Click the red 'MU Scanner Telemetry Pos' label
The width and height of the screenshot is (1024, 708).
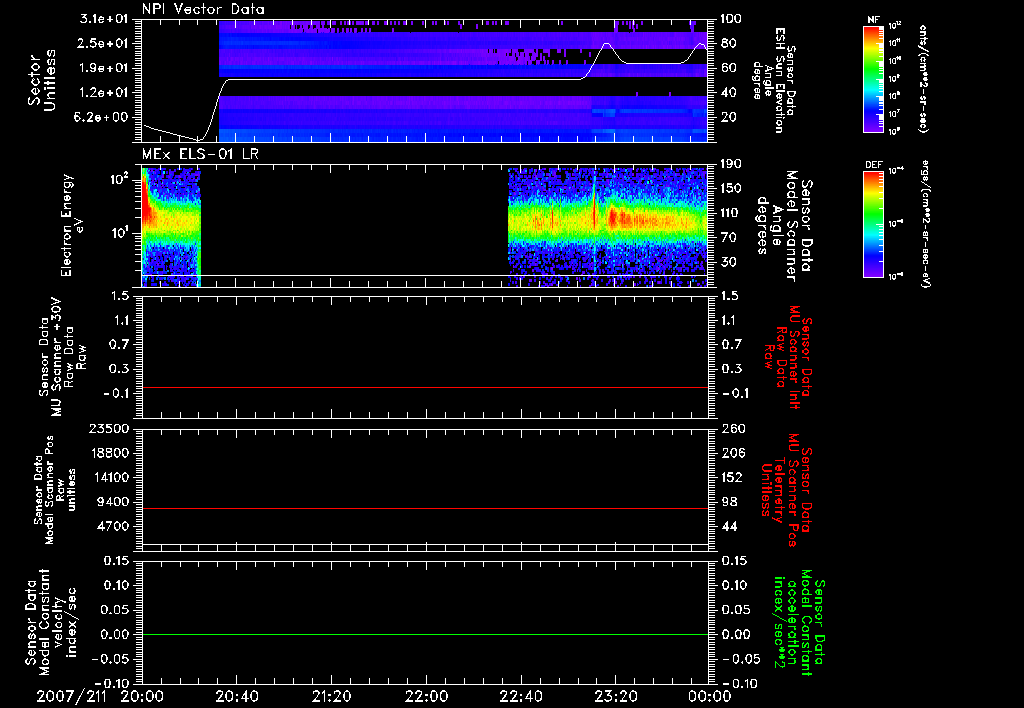pyautogui.click(x=786, y=490)
